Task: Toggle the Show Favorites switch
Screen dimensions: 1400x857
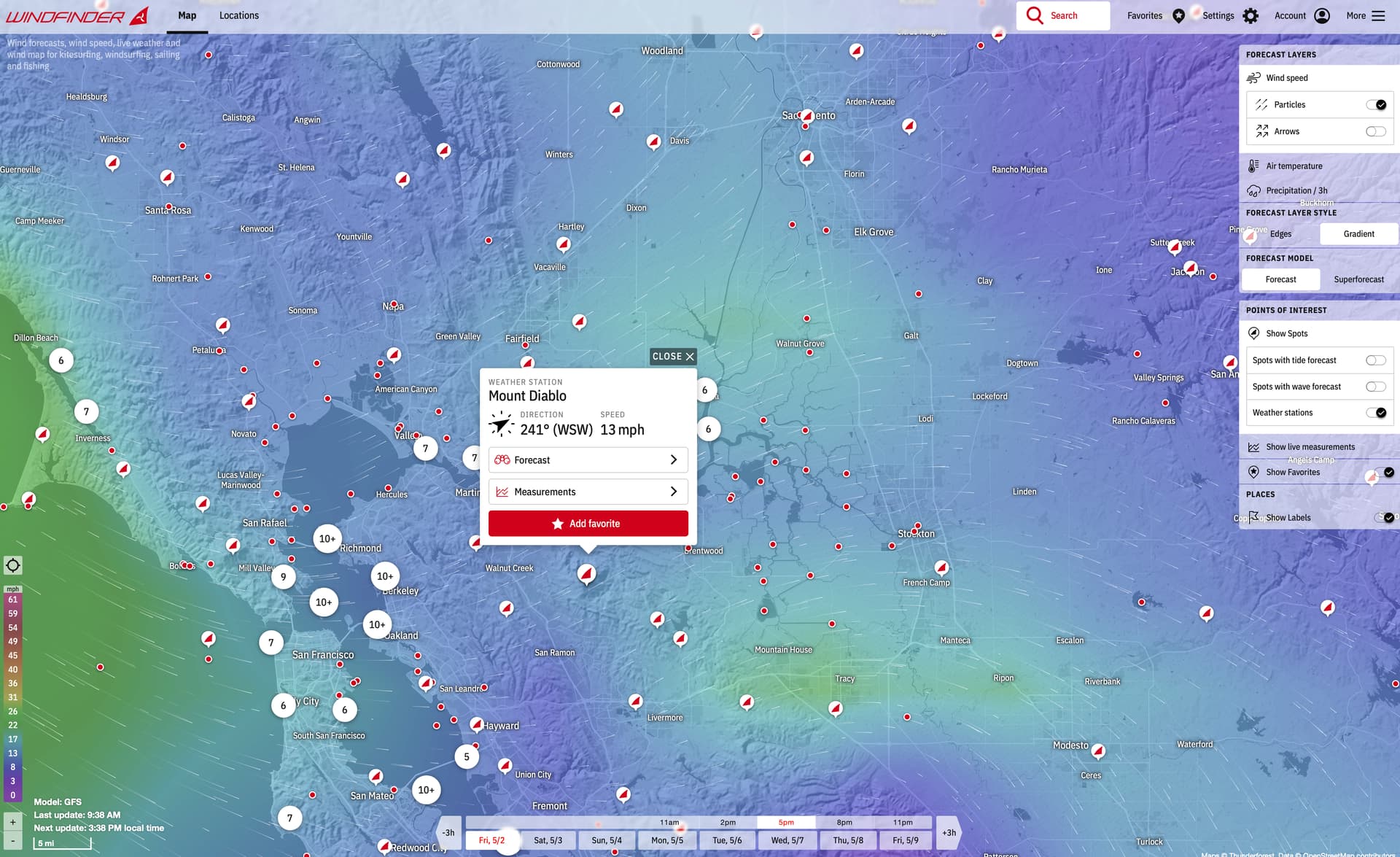Action: tap(1384, 473)
